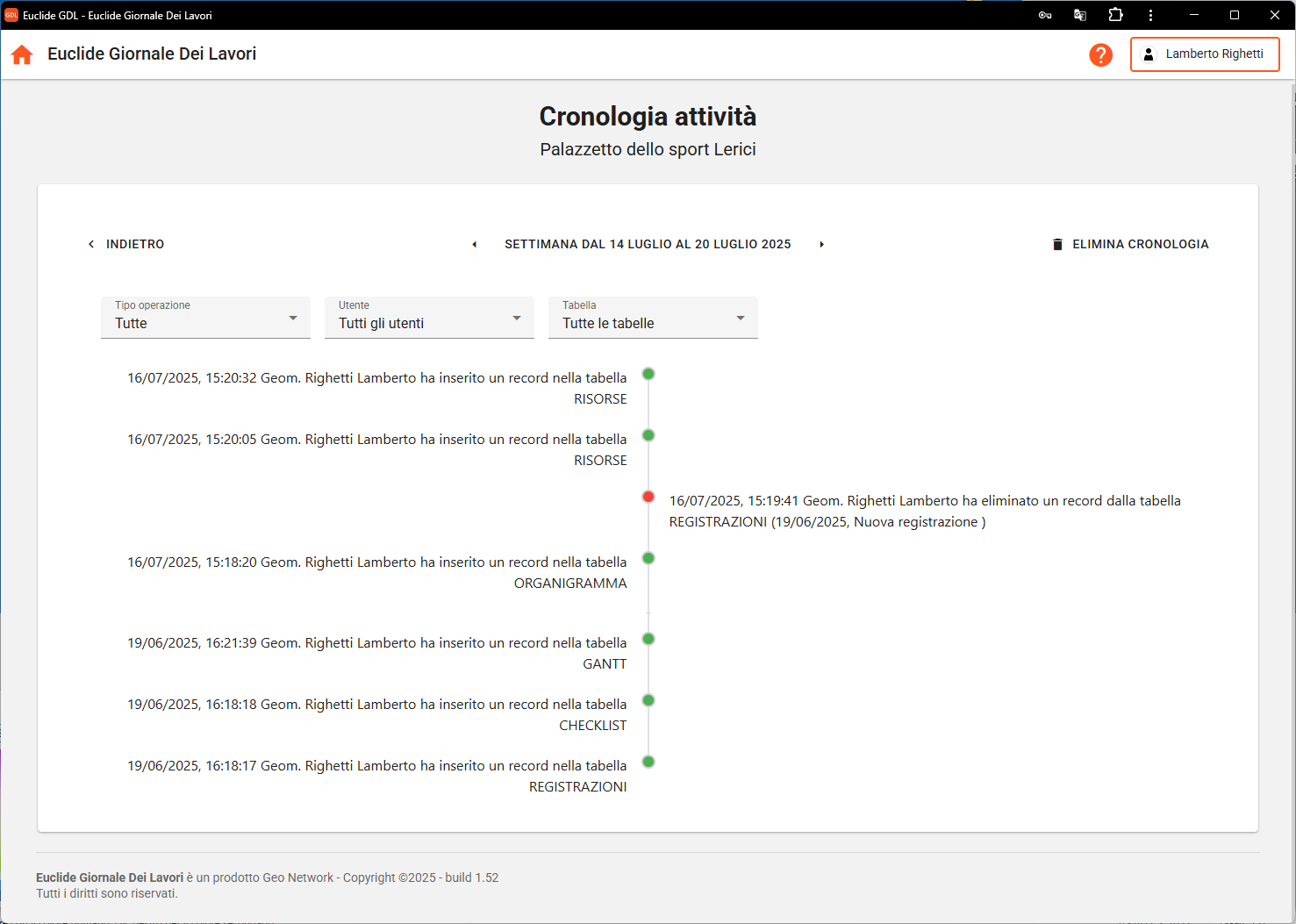
Task: Click the green marker for CHECKLIST entry
Action: point(648,700)
